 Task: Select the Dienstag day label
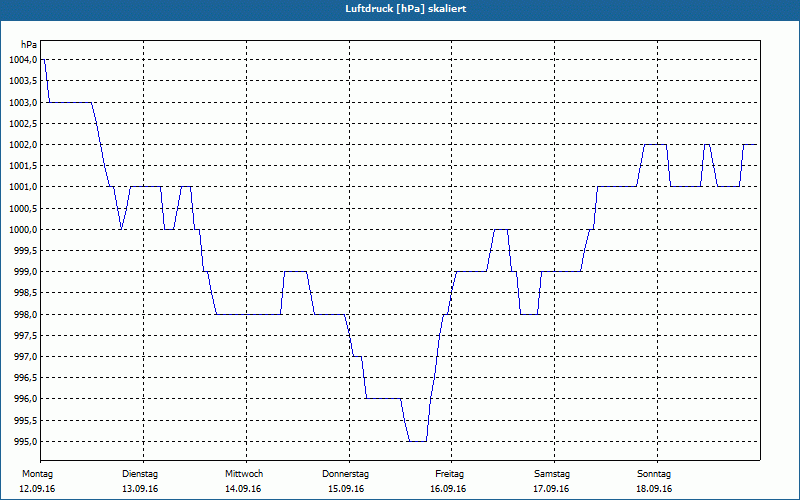point(140,474)
